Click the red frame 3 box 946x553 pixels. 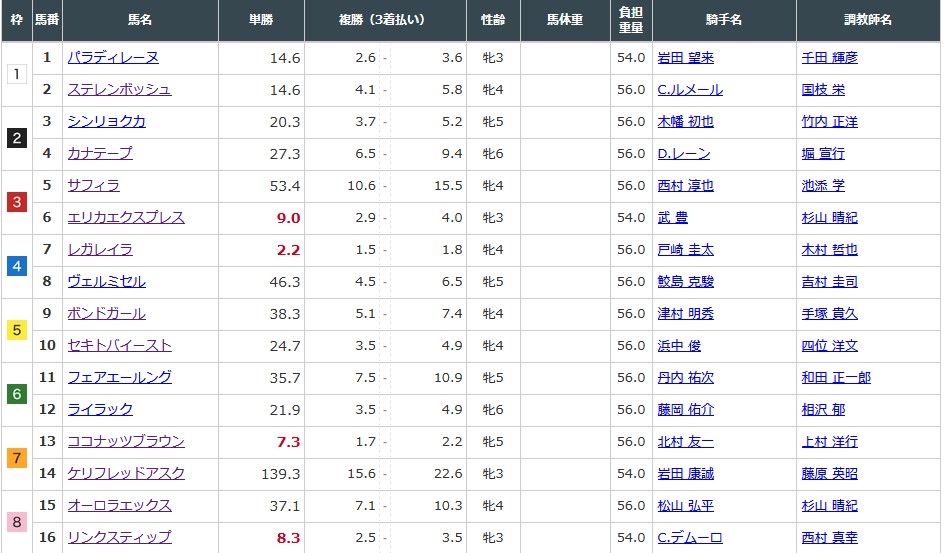pyautogui.click(x=16, y=202)
